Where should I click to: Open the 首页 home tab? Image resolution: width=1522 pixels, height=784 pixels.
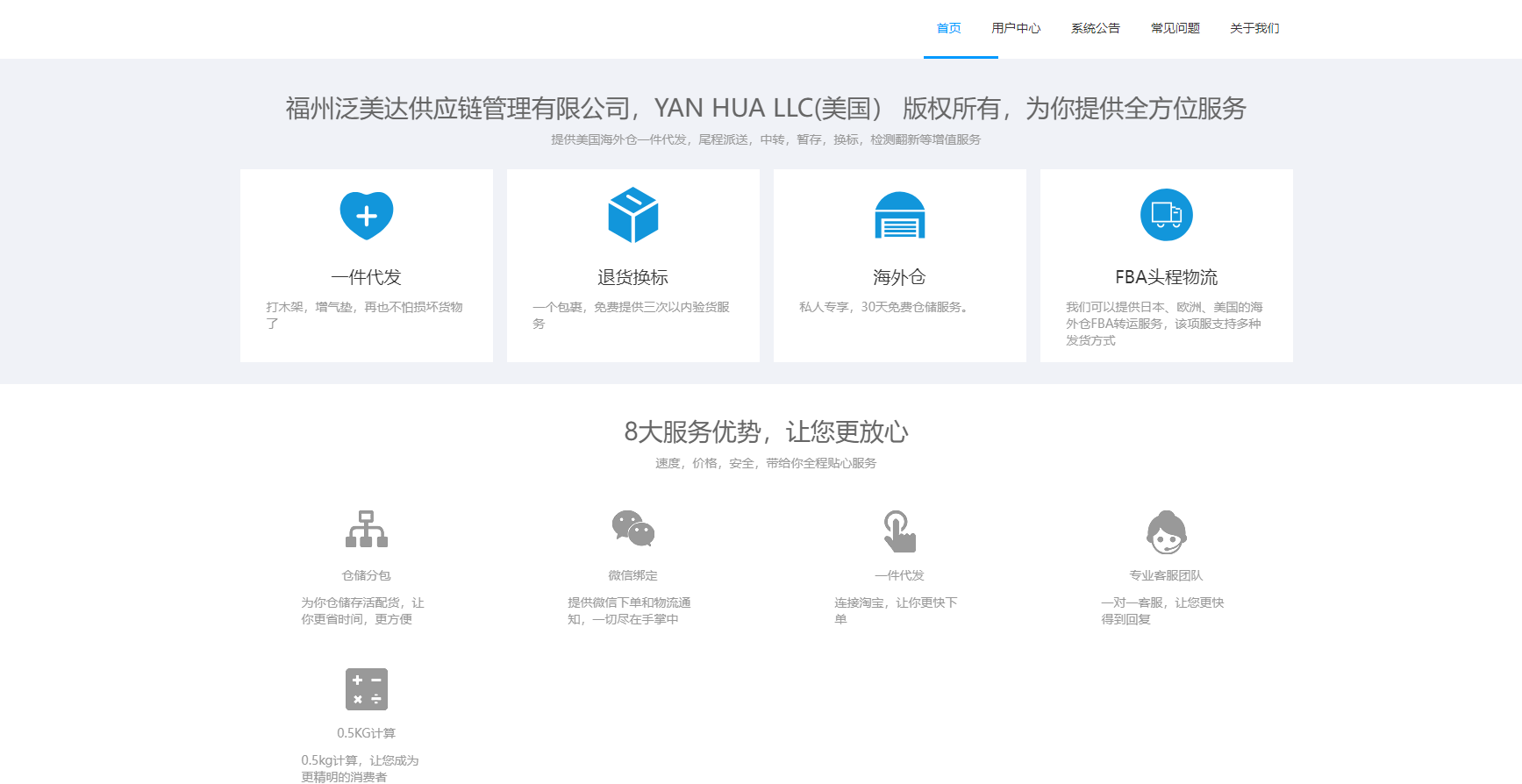(x=948, y=28)
